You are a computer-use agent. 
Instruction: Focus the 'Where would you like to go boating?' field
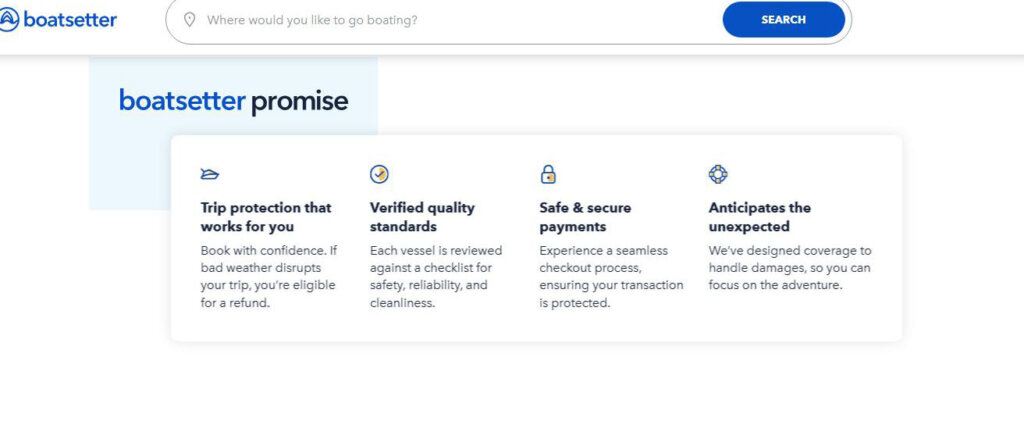[450, 19]
